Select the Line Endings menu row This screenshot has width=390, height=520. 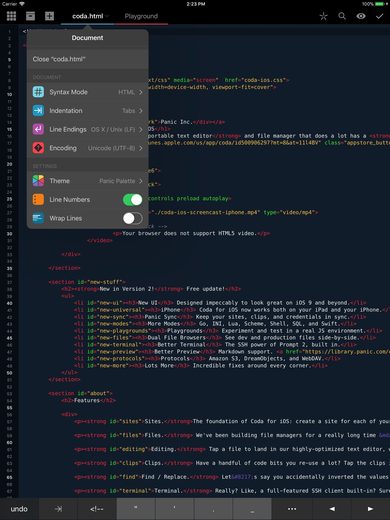88,129
